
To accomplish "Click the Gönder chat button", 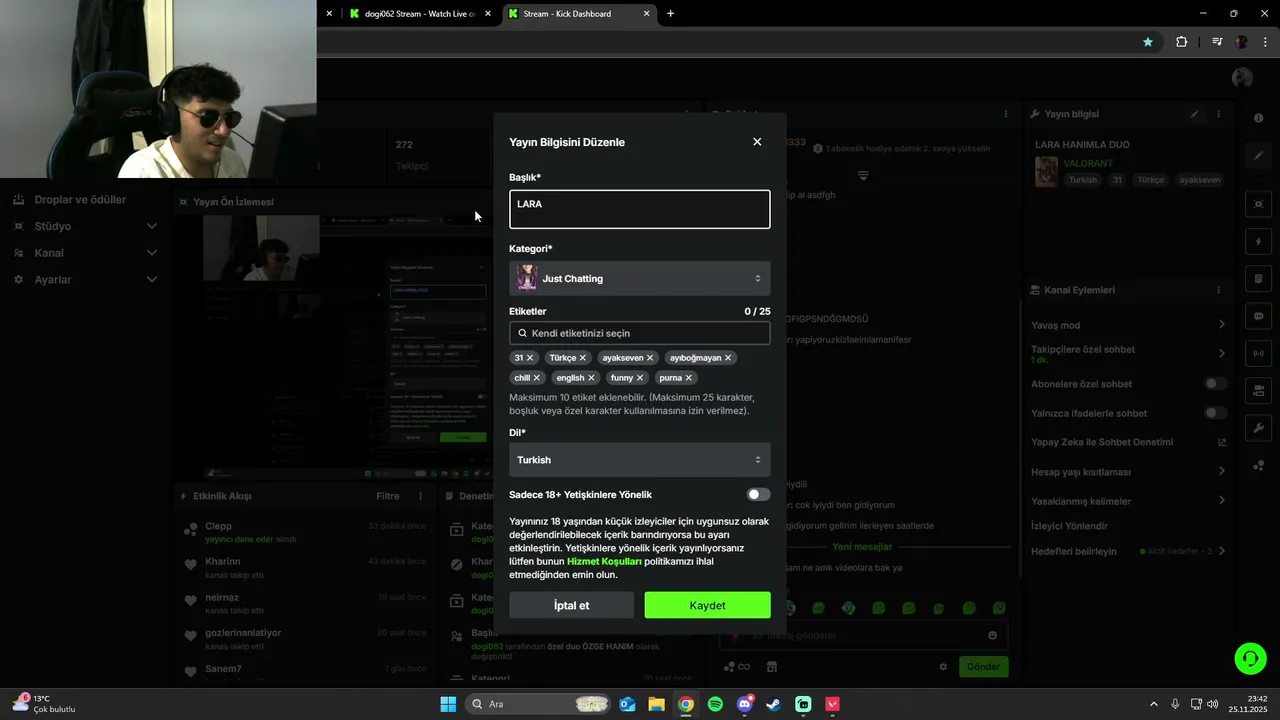I will tap(983, 667).
